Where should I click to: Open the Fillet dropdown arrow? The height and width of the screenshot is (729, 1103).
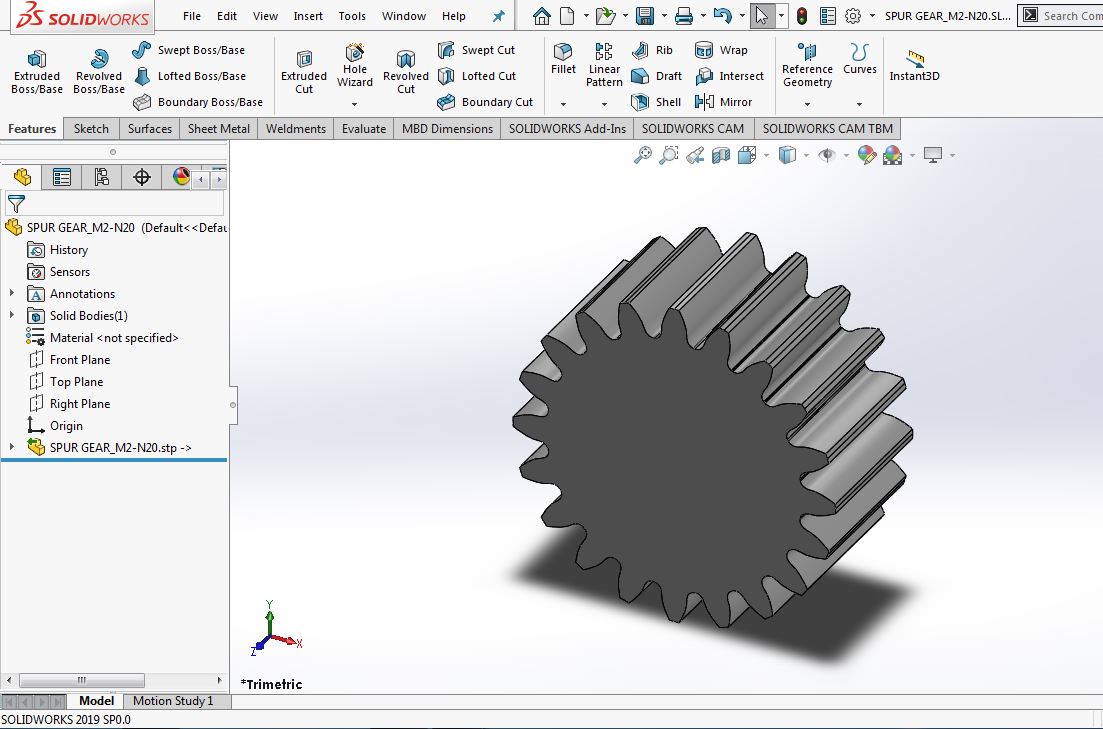(563, 104)
